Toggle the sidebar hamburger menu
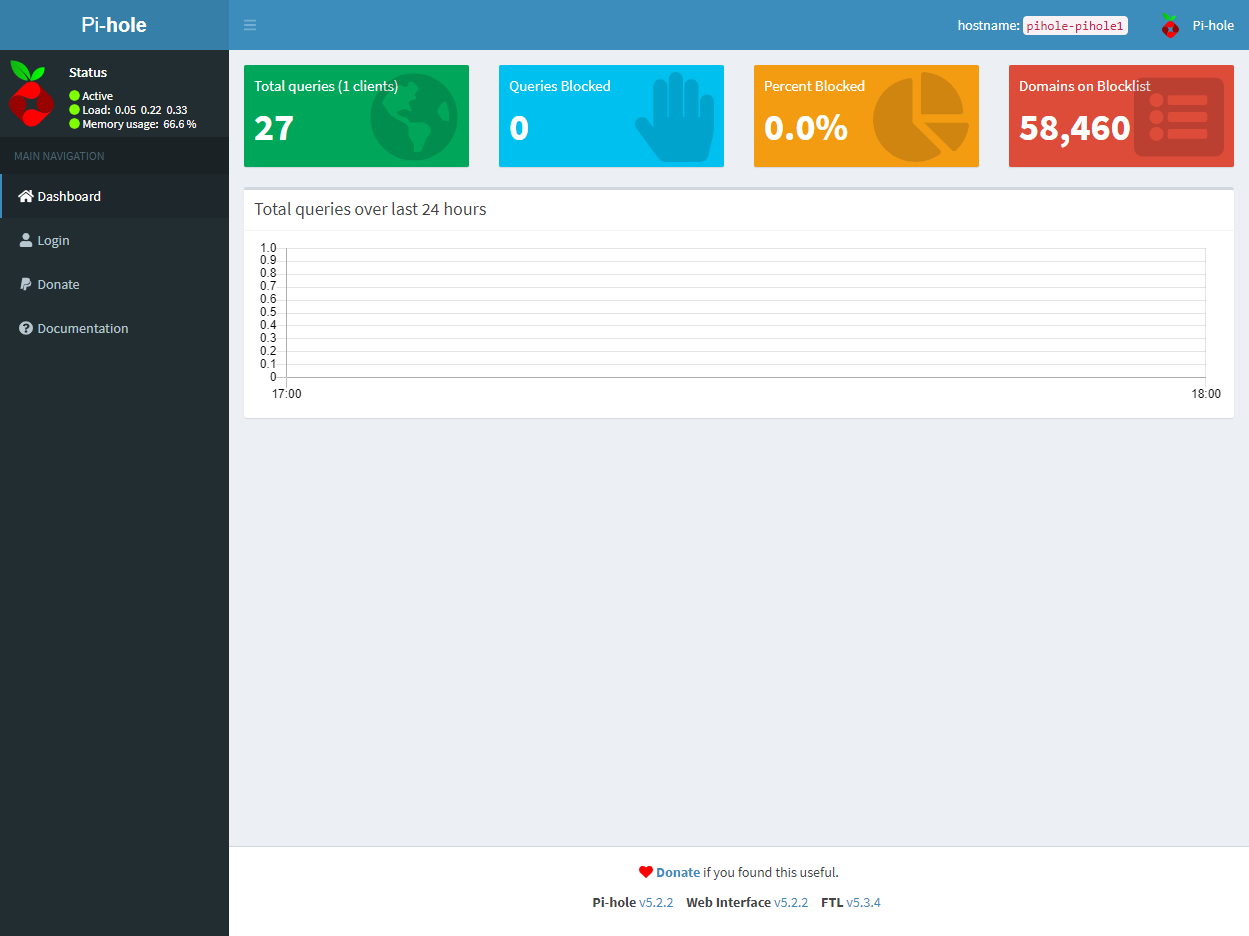Image resolution: width=1249 pixels, height=936 pixels. click(250, 25)
